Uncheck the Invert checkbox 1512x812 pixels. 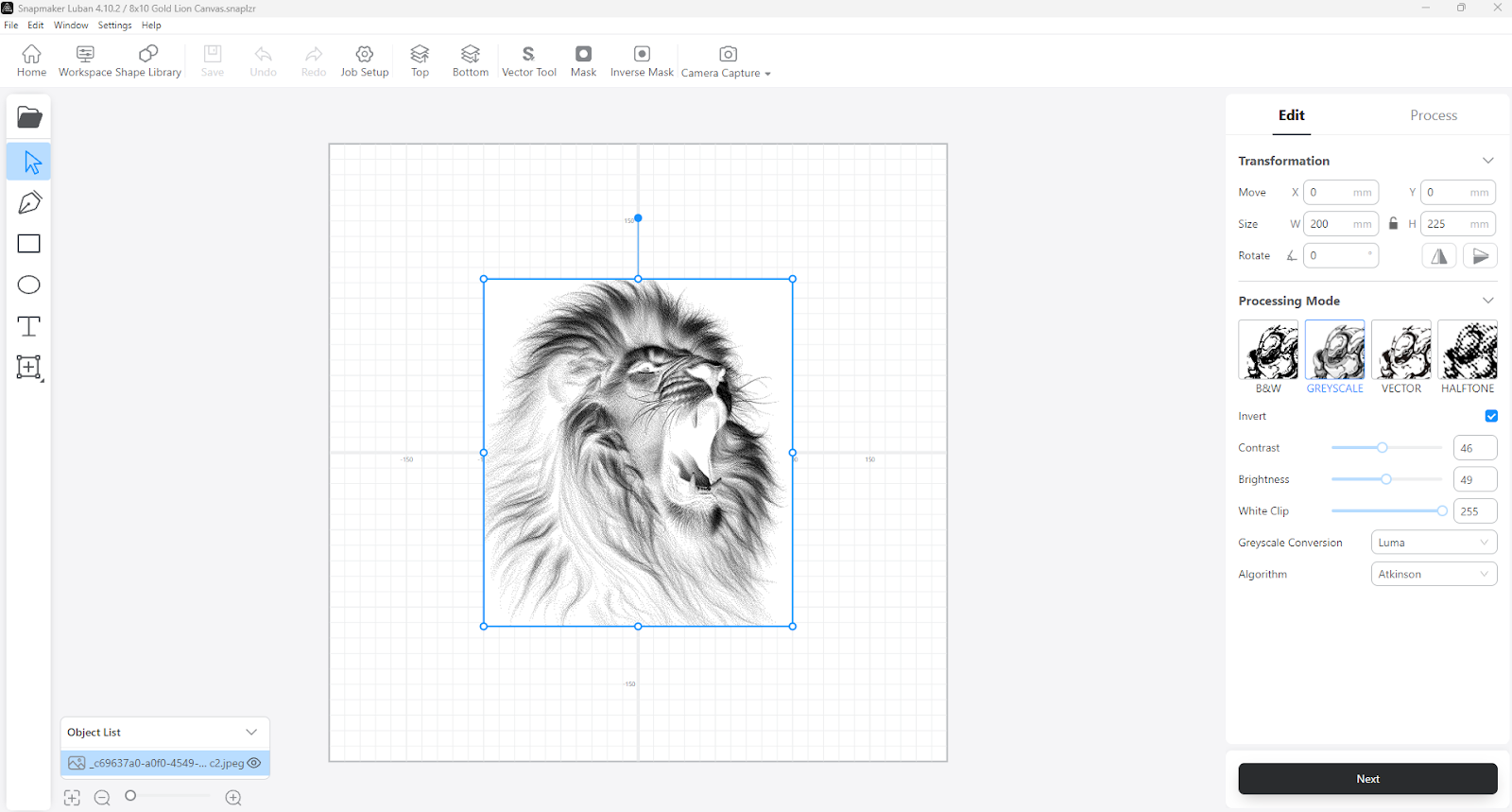pyautogui.click(x=1491, y=416)
